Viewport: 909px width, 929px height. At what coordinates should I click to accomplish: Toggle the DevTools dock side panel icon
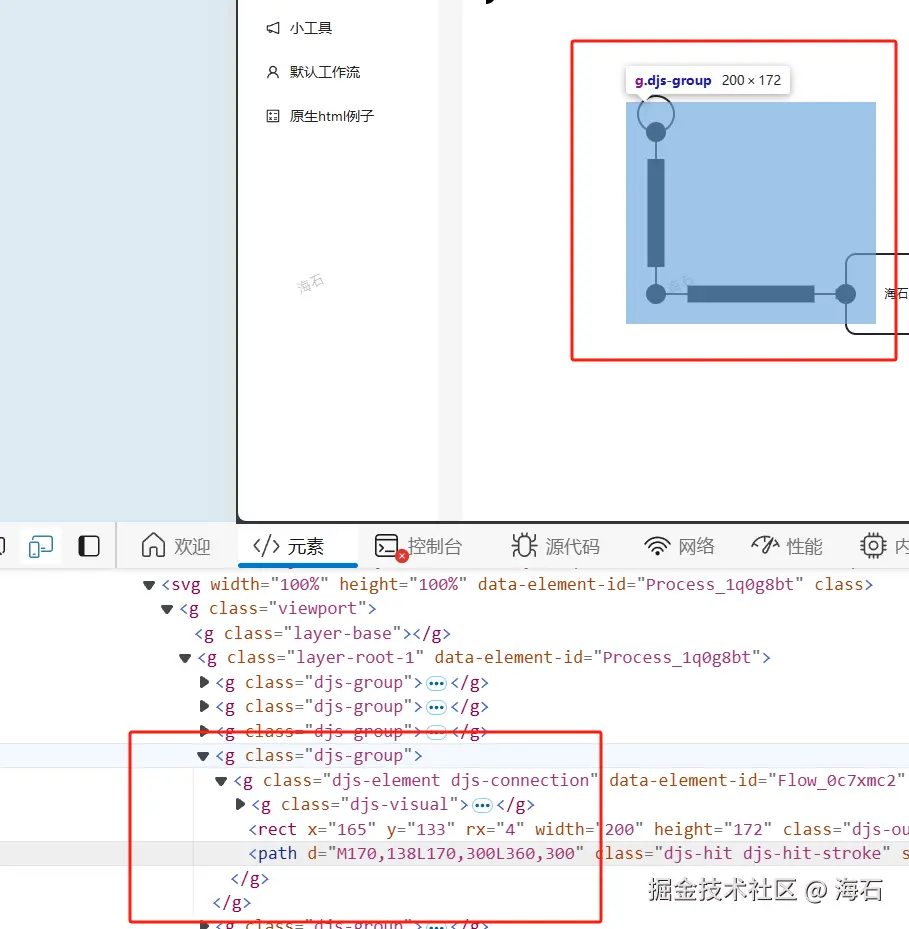[89, 546]
